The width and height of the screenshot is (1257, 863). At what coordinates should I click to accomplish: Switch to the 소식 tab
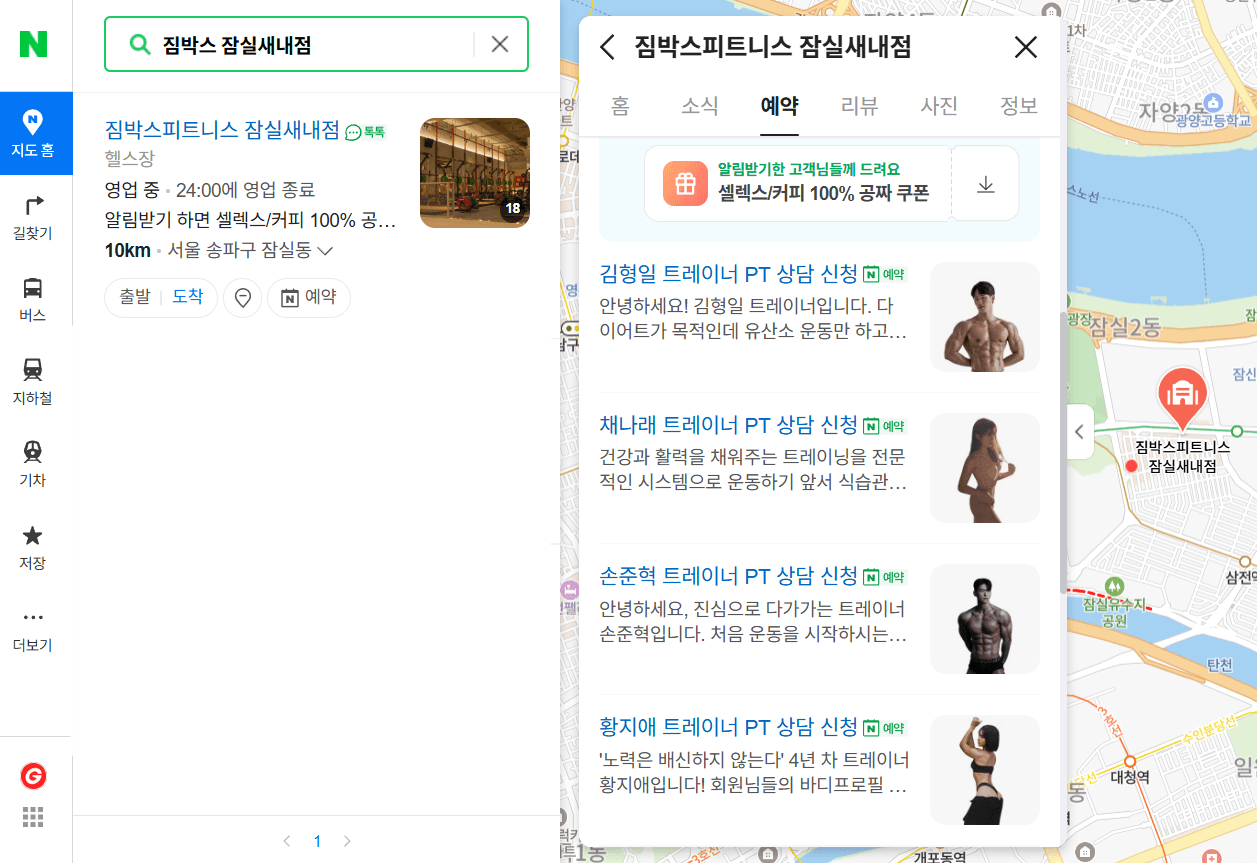[700, 106]
